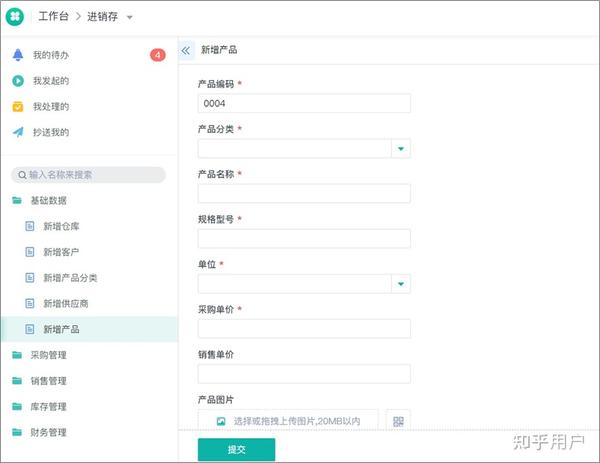600x463 pixels.
Task: Click the 产品名称 input field
Action: 304,194
